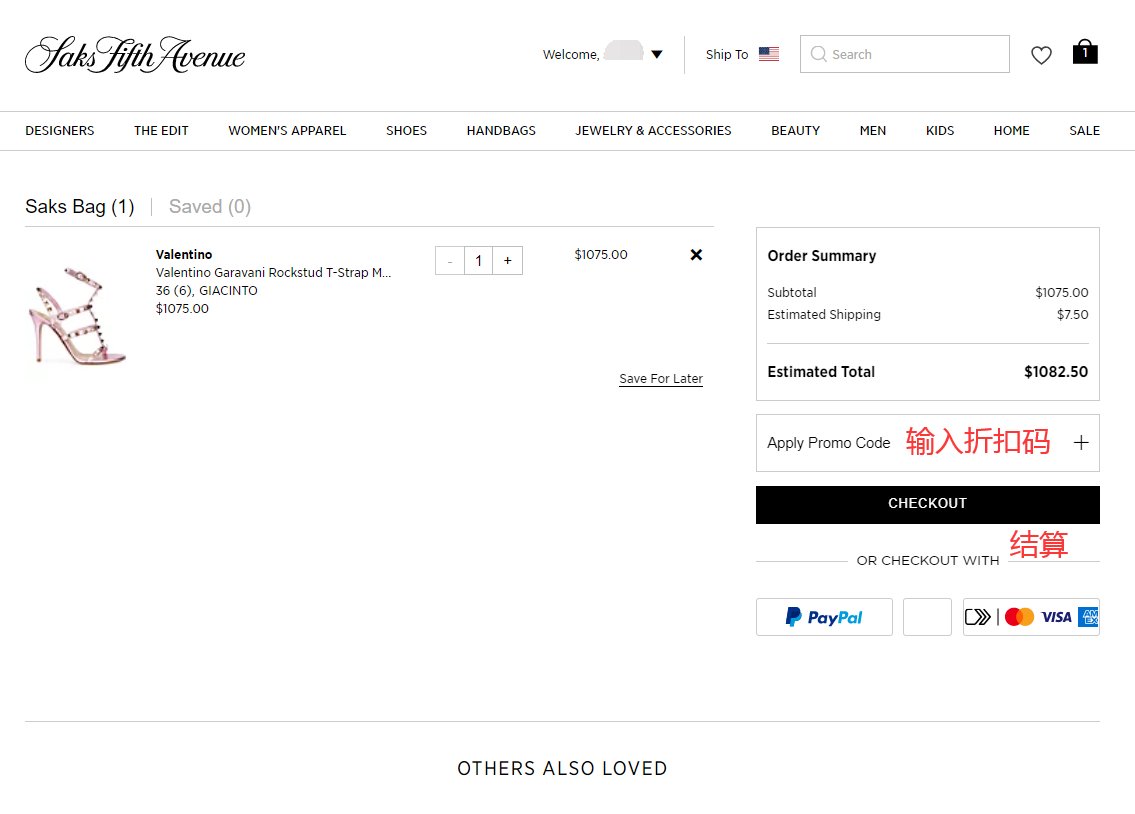Screen dimensions: 1135x814
Task: Go to Saks Fifth Avenue home via logo
Action: (135, 55)
